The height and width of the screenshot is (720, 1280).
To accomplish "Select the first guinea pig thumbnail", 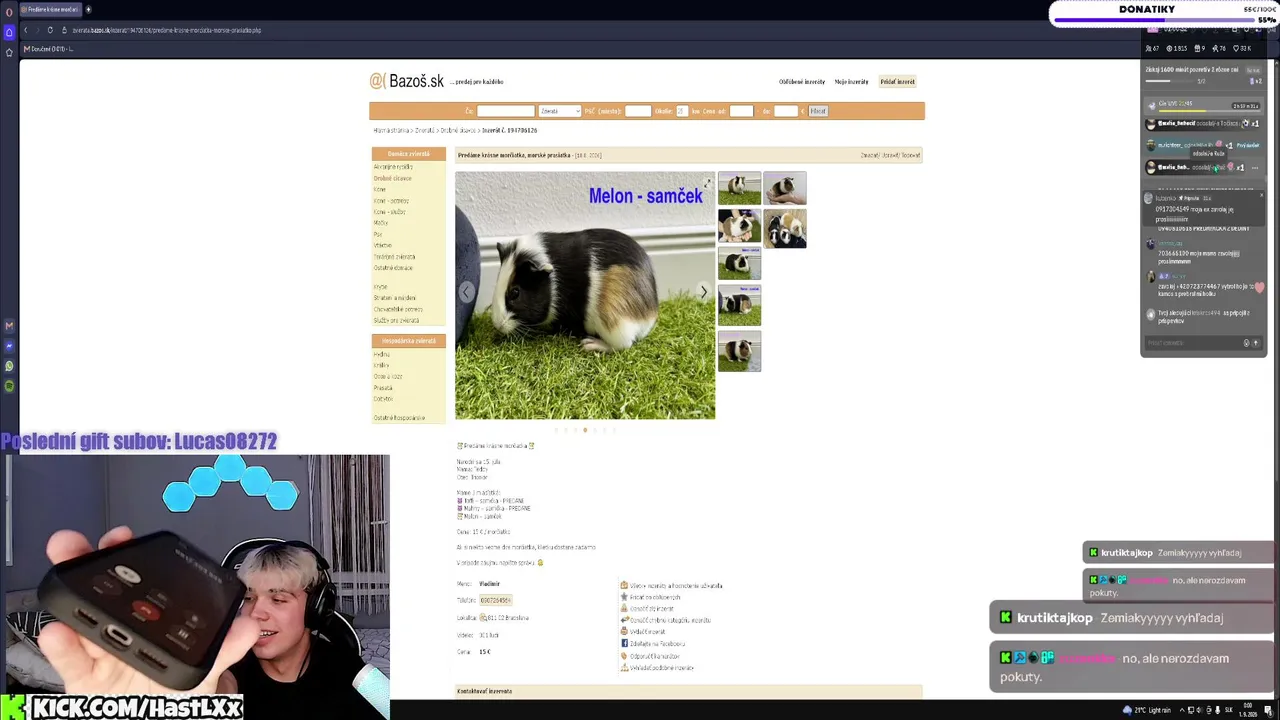I will pyautogui.click(x=739, y=188).
